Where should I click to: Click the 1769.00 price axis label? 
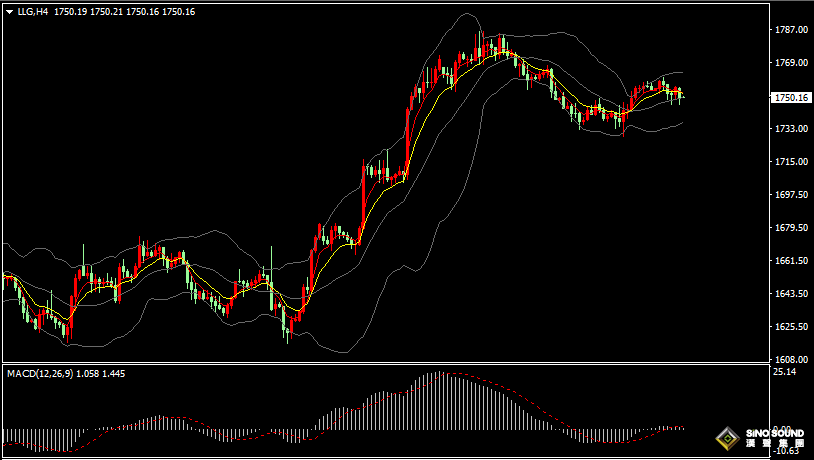click(791, 63)
